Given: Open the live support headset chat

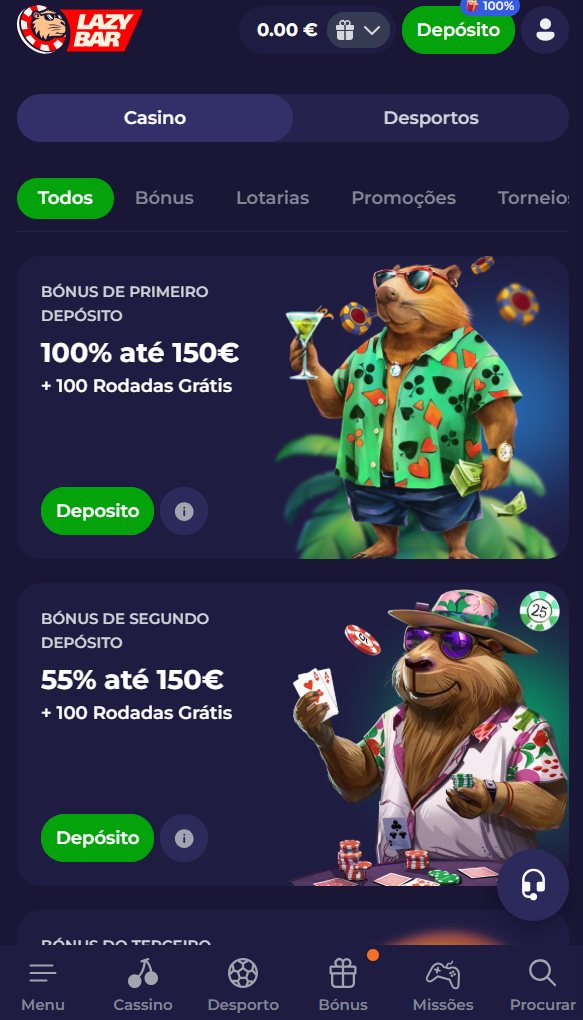Looking at the screenshot, I should [x=533, y=885].
